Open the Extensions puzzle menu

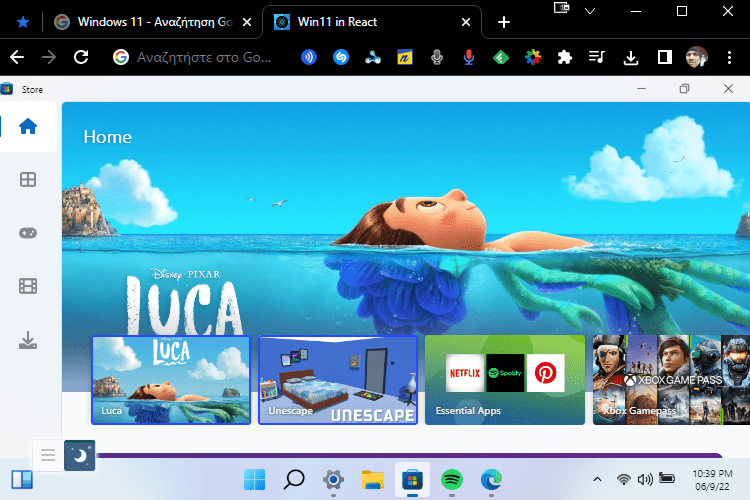pyautogui.click(x=565, y=58)
